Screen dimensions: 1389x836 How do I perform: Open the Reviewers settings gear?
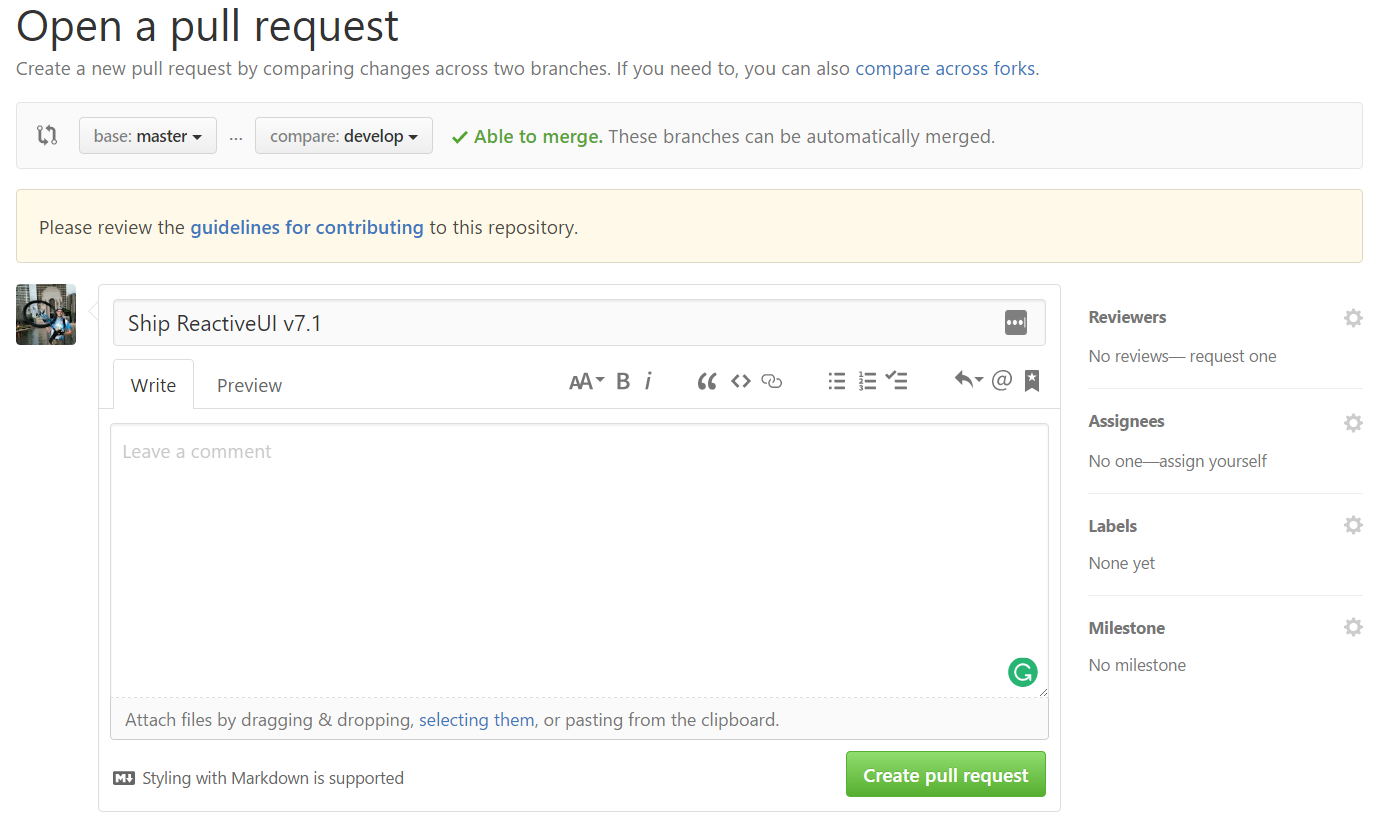pos(1353,318)
